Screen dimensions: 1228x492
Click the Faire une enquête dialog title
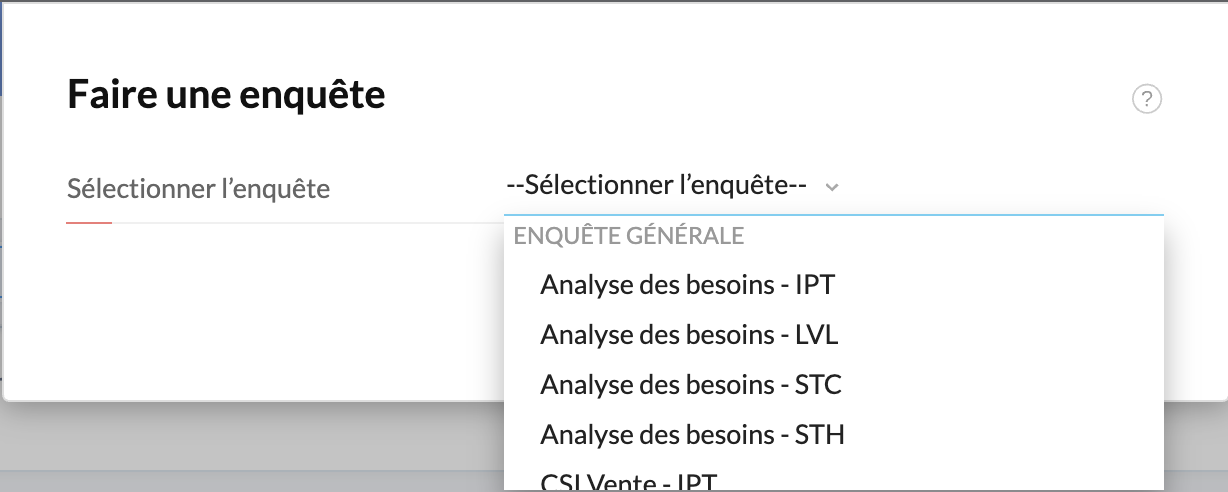226,95
